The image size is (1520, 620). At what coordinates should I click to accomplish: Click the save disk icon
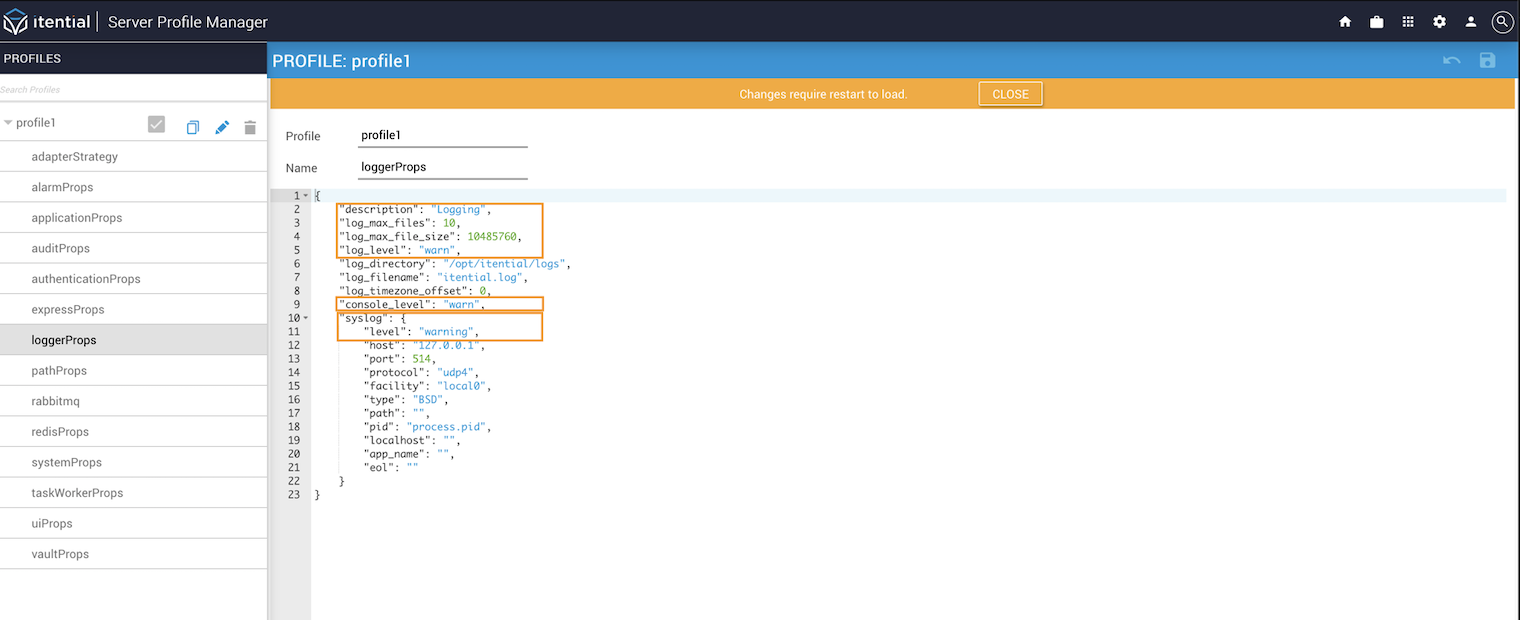tap(1487, 60)
